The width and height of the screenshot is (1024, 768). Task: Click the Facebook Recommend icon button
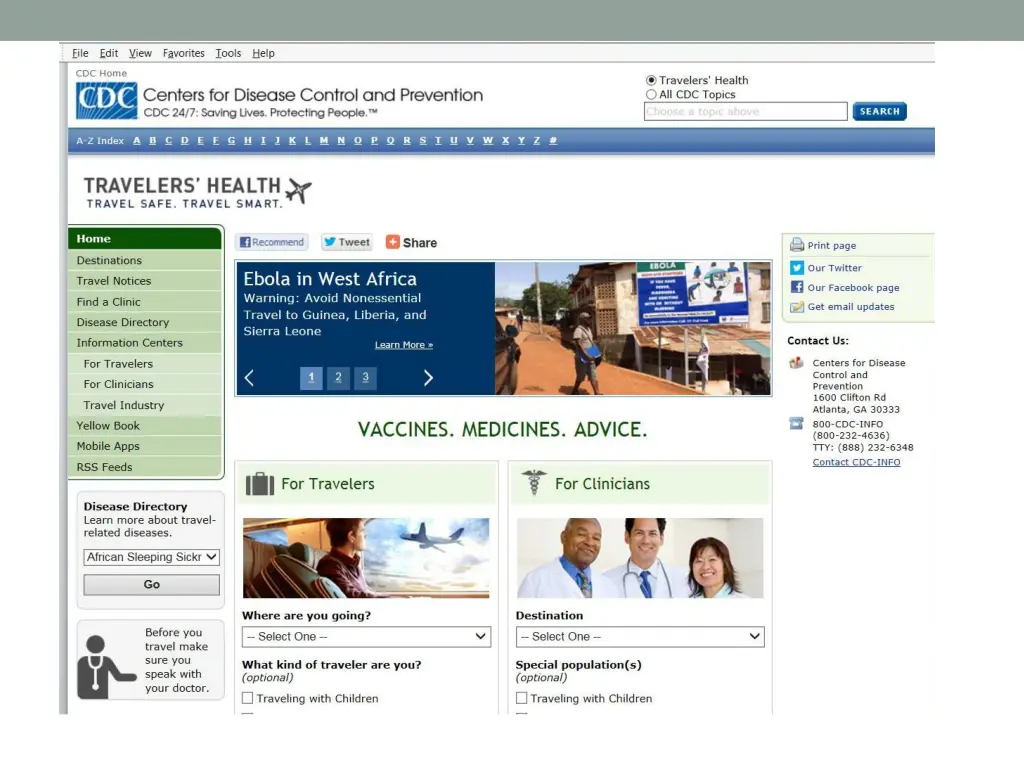pyautogui.click(x=272, y=242)
